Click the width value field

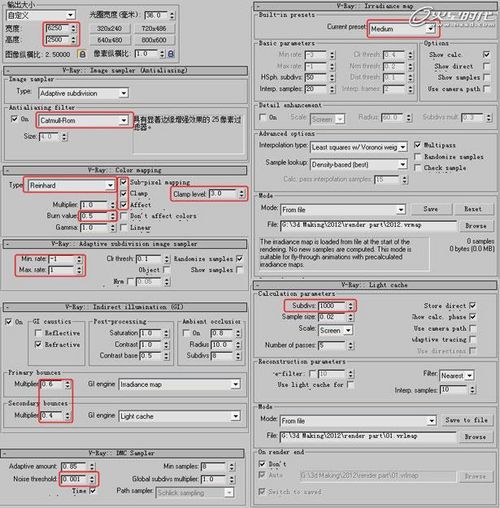[58, 28]
